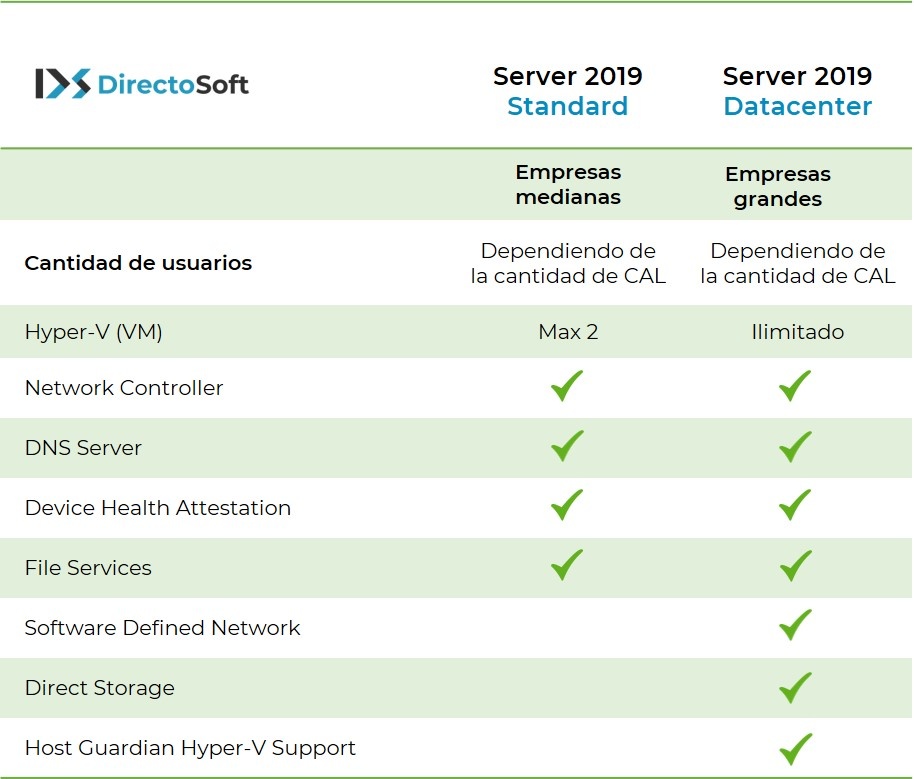The width and height of the screenshot is (914, 779).
Task: Click File Services checkmark for Standard
Action: [x=567, y=564]
